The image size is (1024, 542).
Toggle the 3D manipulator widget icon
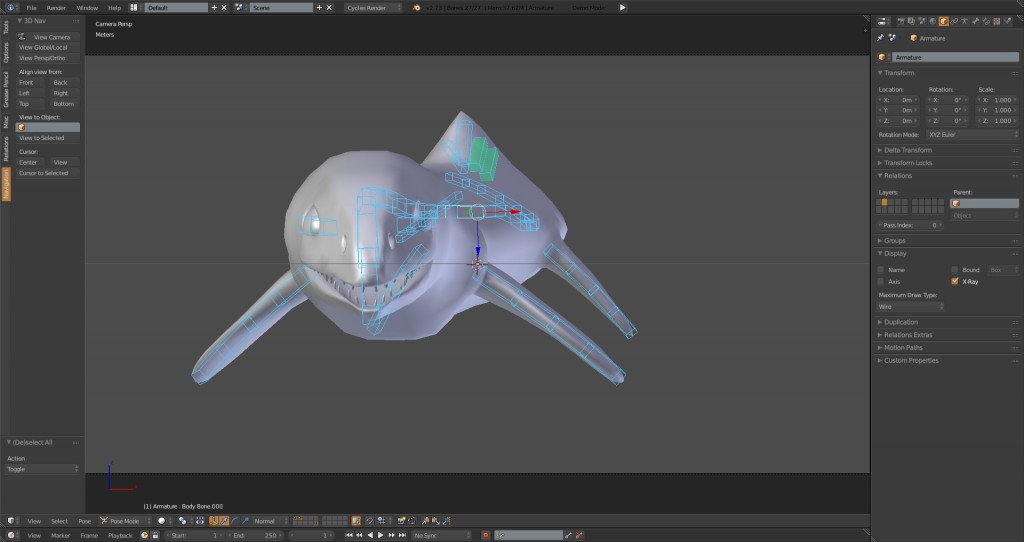(214, 520)
